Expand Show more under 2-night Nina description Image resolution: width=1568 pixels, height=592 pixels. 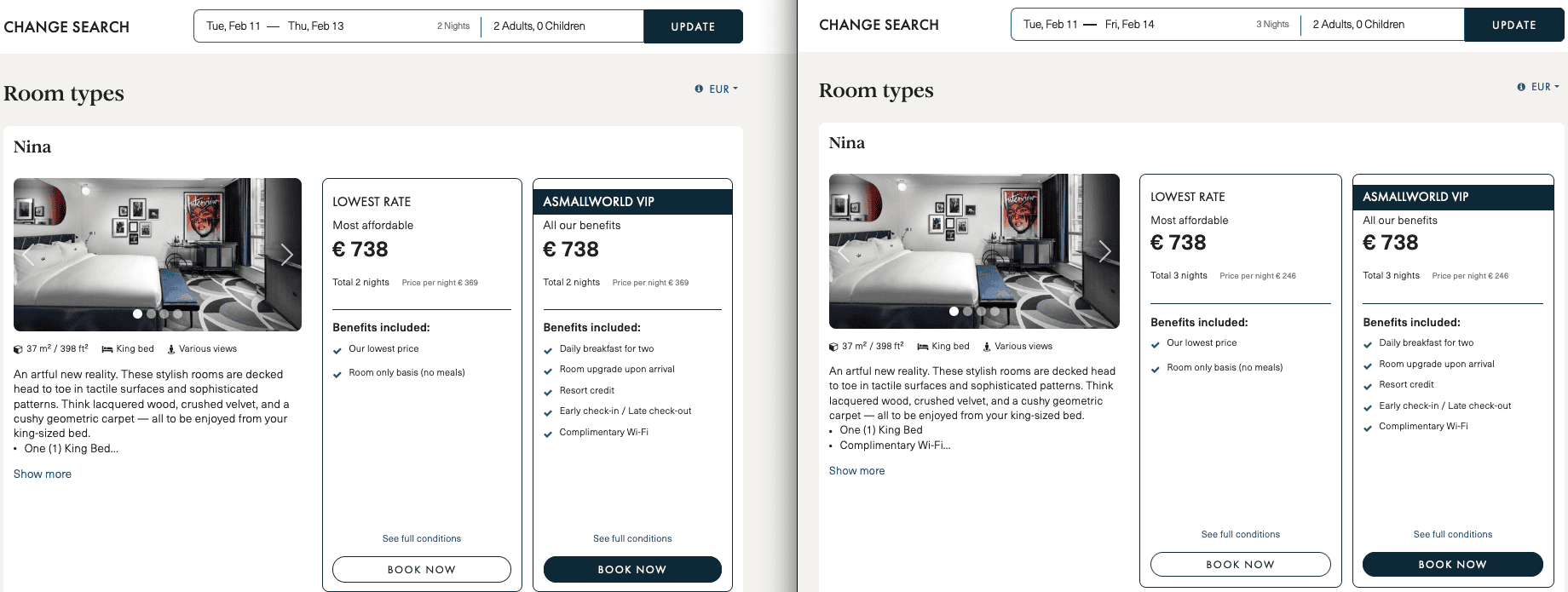pos(43,474)
